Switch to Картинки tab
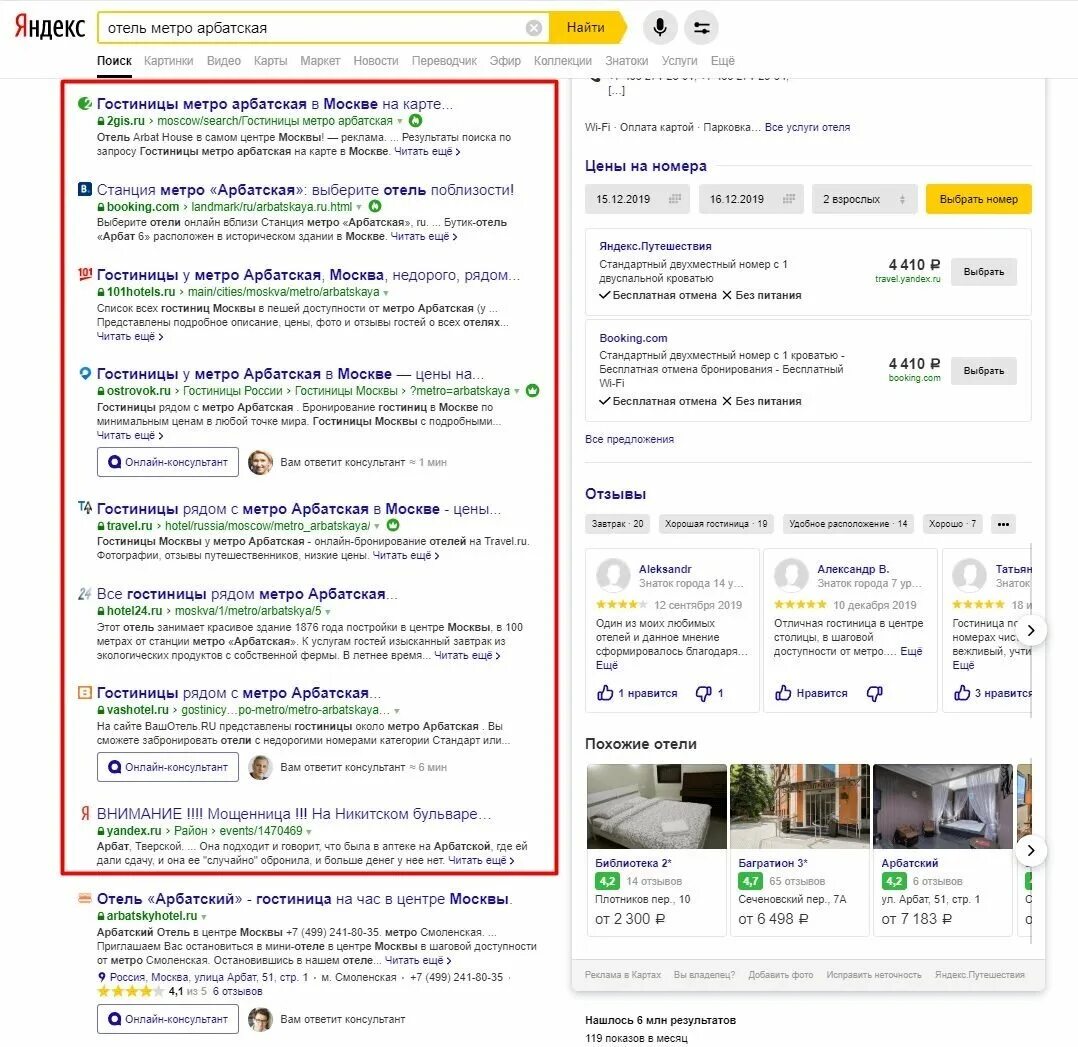Viewport: 1078px width, 1047px height. pos(168,60)
